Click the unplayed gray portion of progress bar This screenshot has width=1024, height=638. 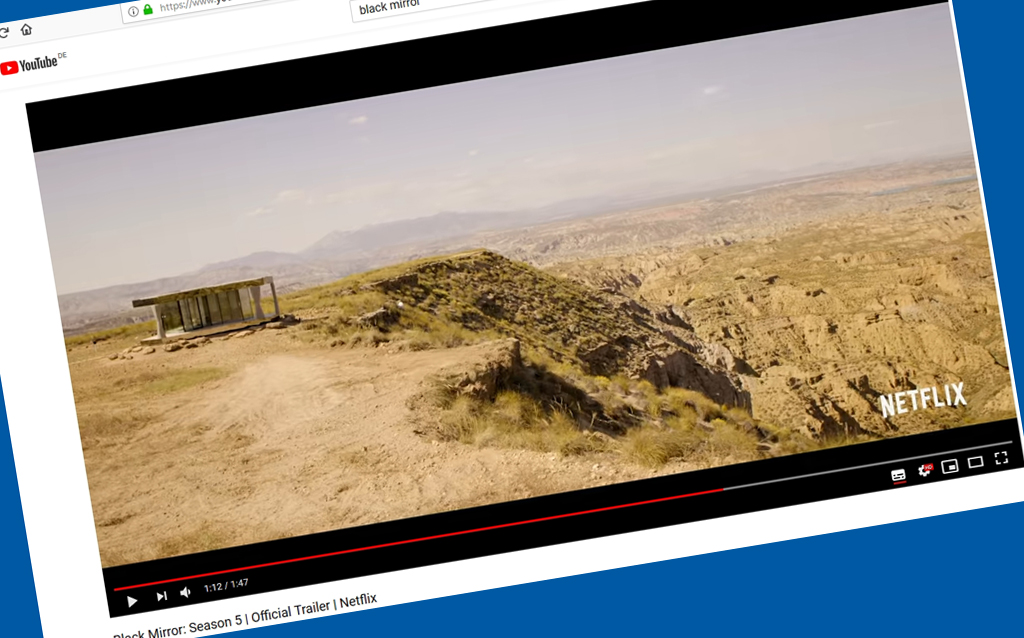point(860,467)
